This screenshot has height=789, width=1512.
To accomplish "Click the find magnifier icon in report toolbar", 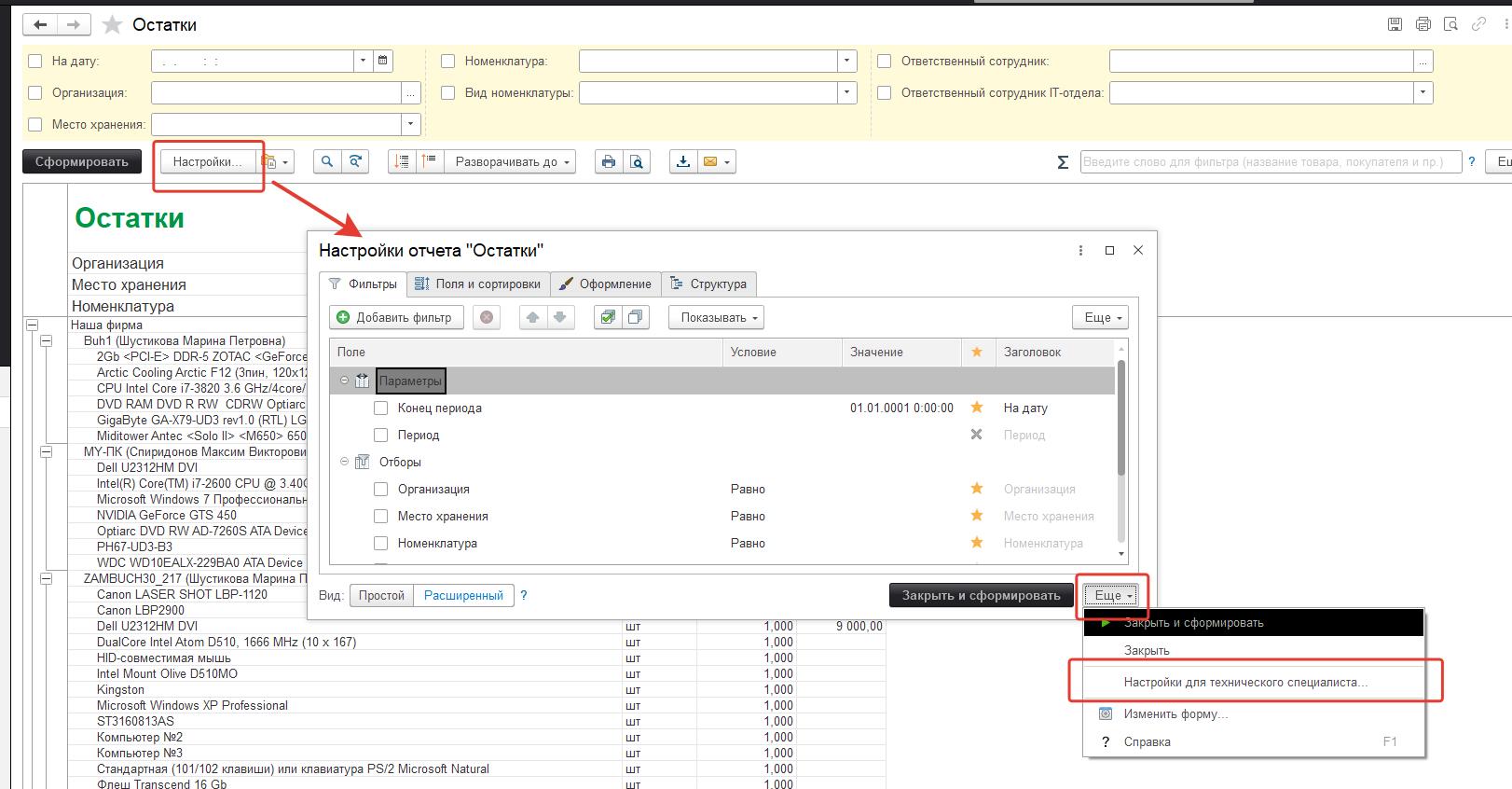I will pyautogui.click(x=326, y=162).
